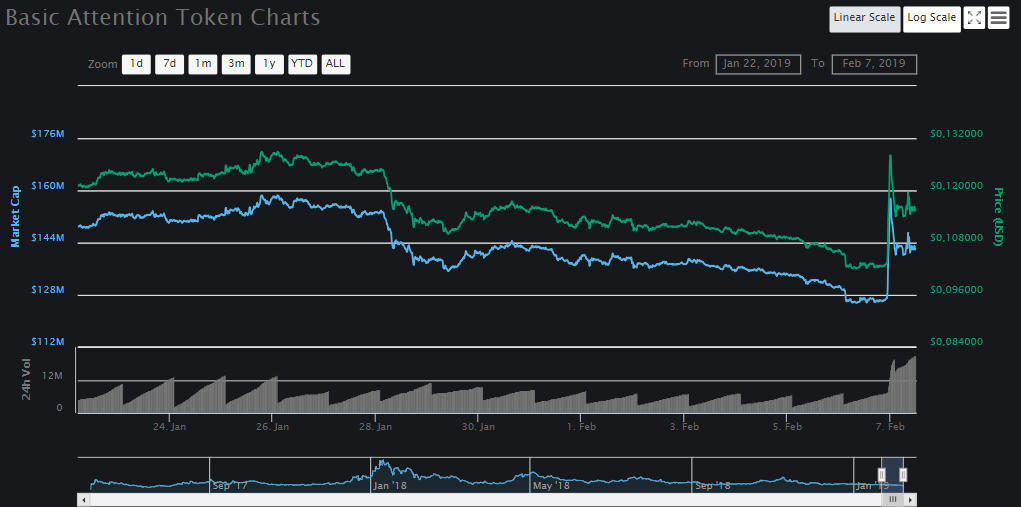Choose the 3m zoom option
The height and width of the screenshot is (507, 1021).
pyautogui.click(x=236, y=64)
